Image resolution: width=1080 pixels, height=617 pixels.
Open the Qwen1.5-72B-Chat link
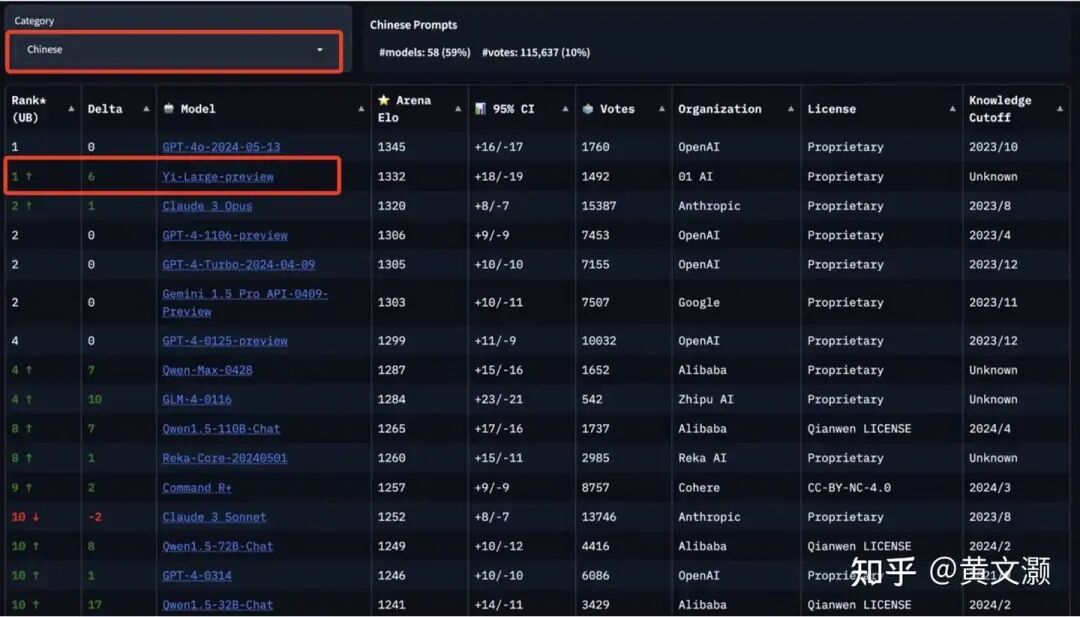click(218, 546)
